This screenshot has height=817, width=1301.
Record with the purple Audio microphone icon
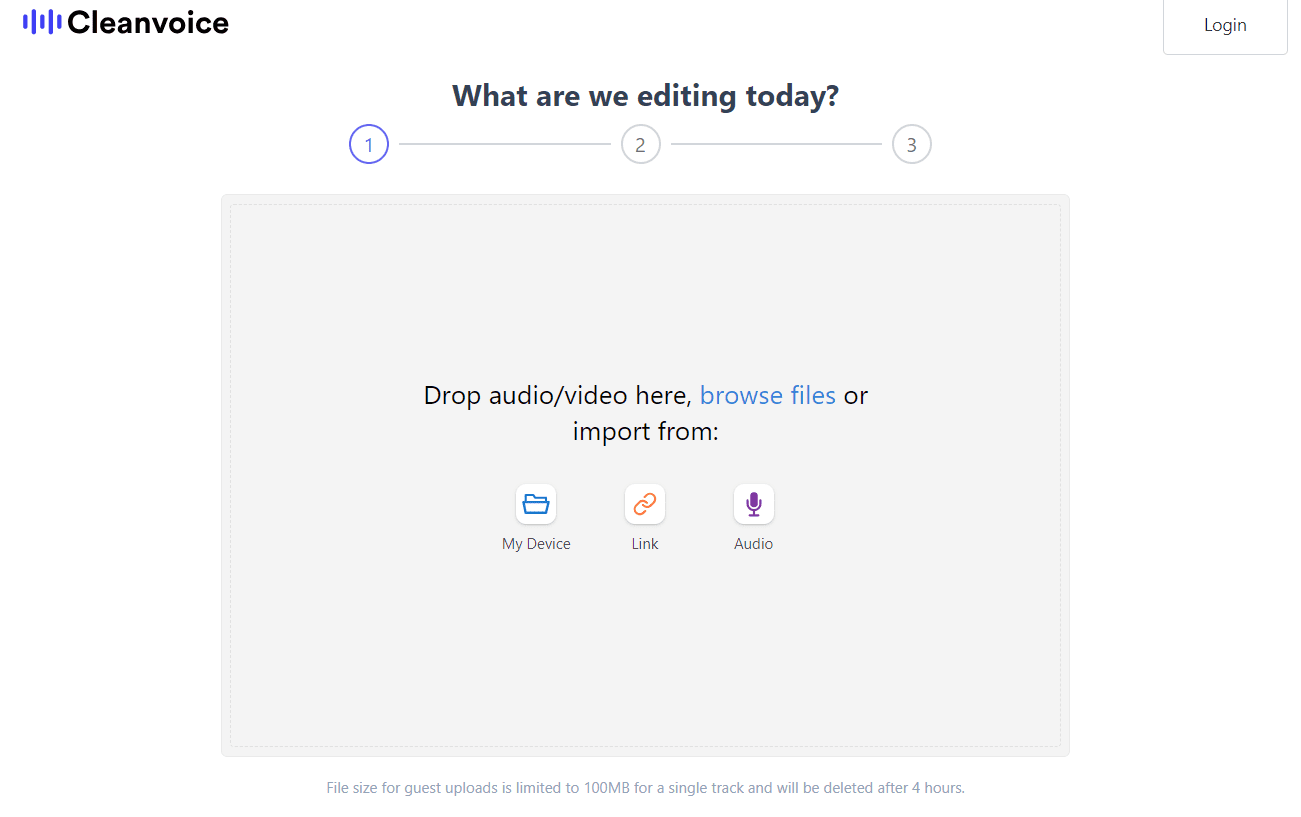753,504
